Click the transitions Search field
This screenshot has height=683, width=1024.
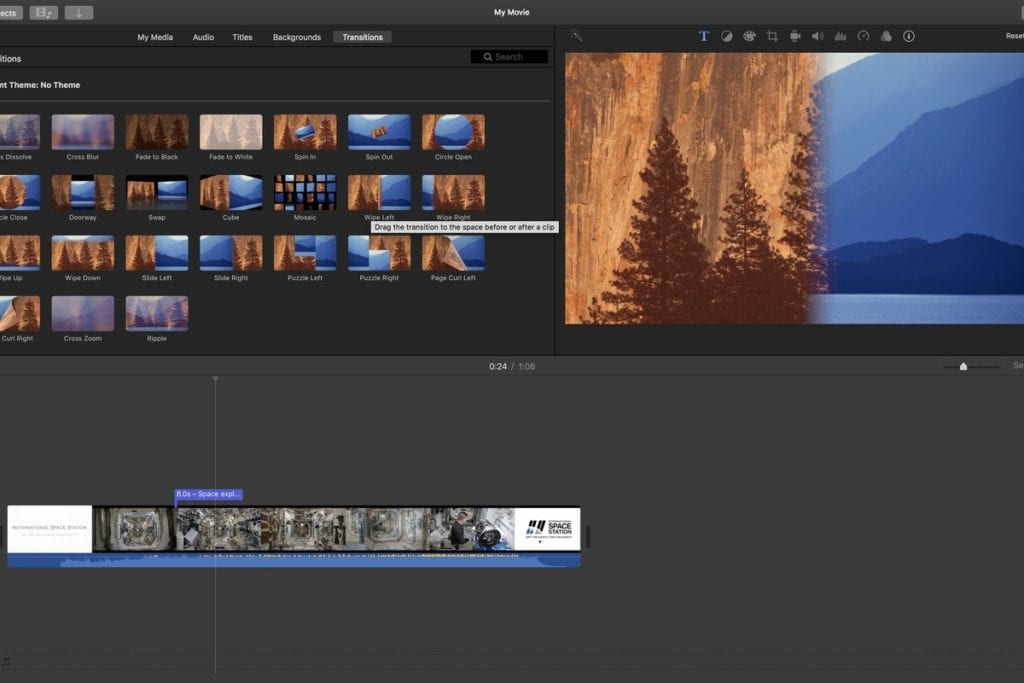509,57
